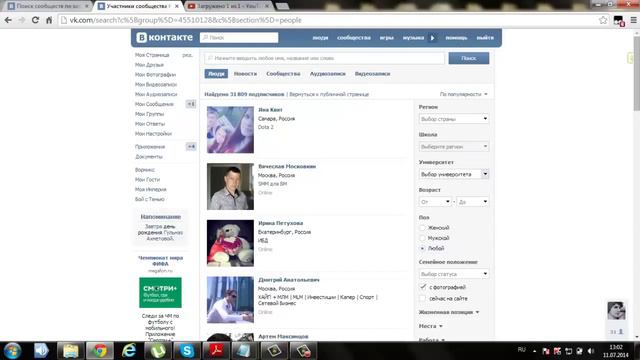The height and width of the screenshot is (360, 640).
Task: Click the extension icon beside bookmark star
Action: click(x=619, y=20)
